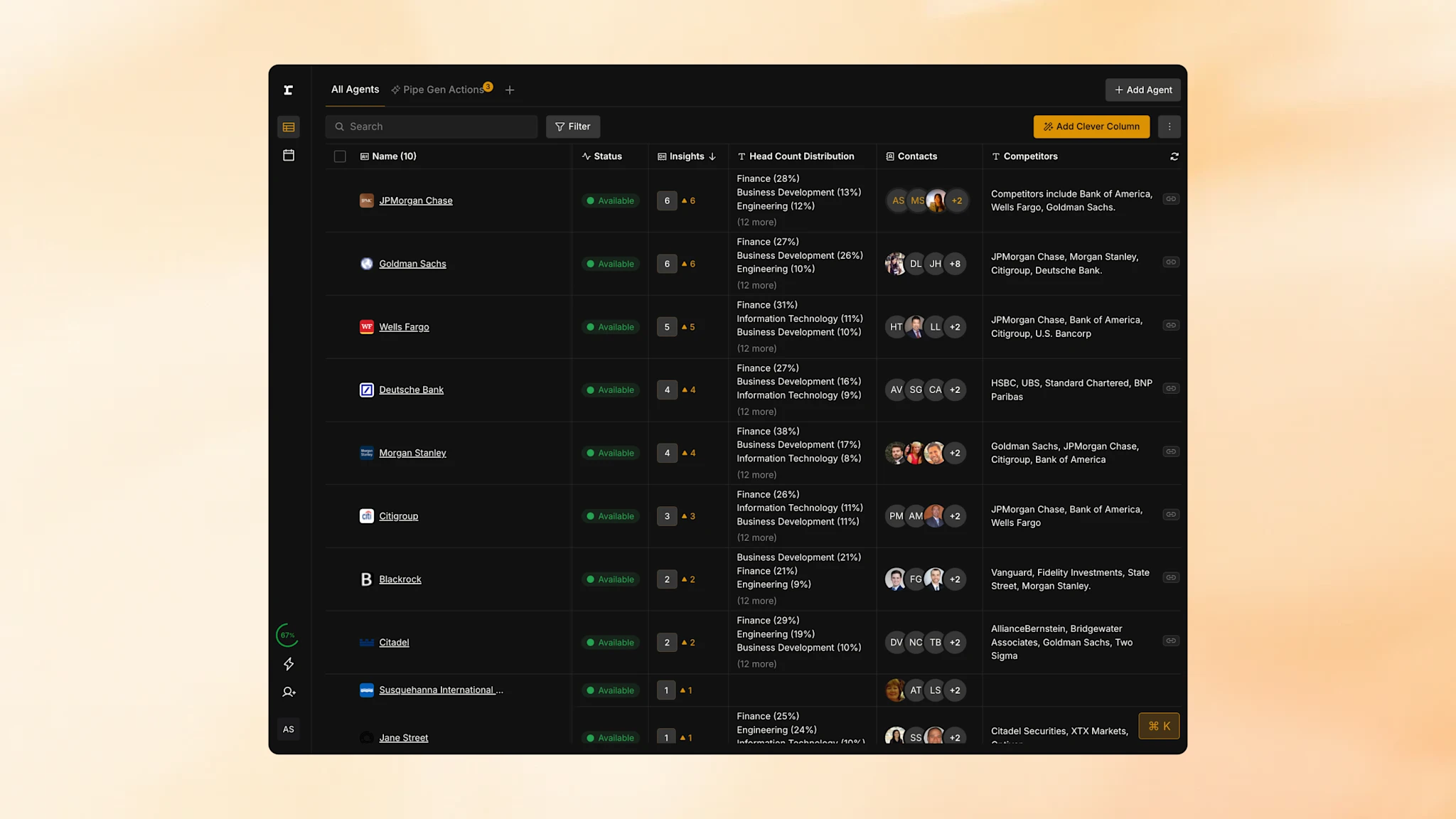Open the Deutsche Bank agent link

tap(411, 390)
